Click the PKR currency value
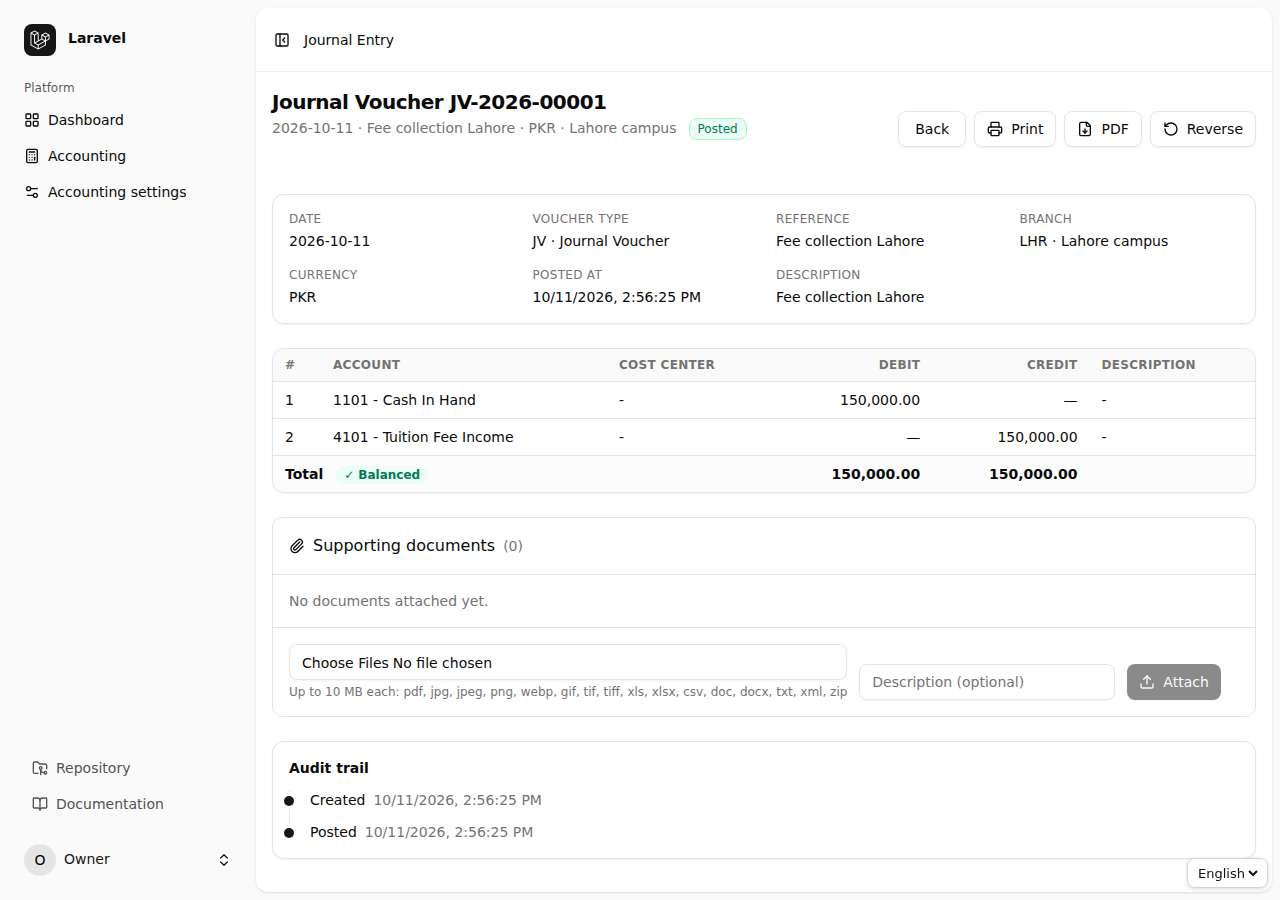 pyautogui.click(x=303, y=297)
